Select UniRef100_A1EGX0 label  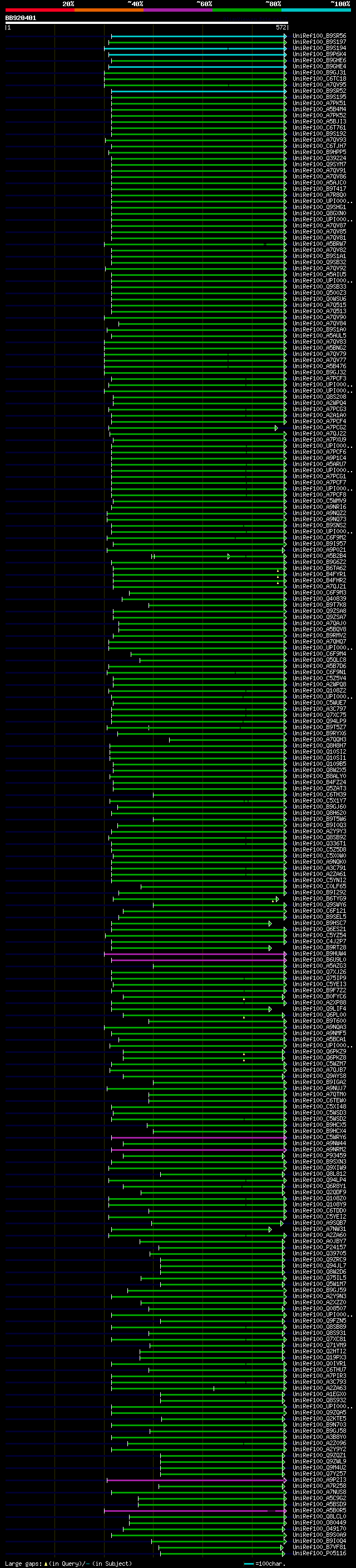click(319, 1394)
